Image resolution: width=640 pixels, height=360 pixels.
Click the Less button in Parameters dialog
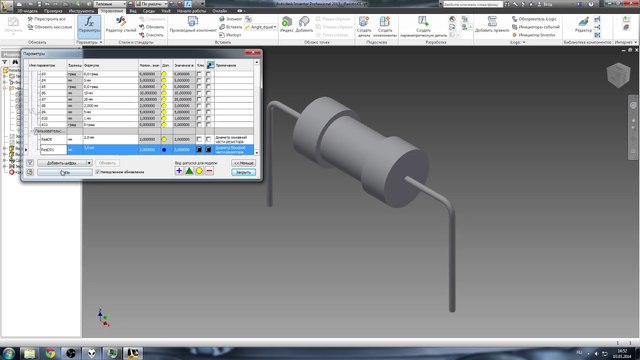coord(243,163)
